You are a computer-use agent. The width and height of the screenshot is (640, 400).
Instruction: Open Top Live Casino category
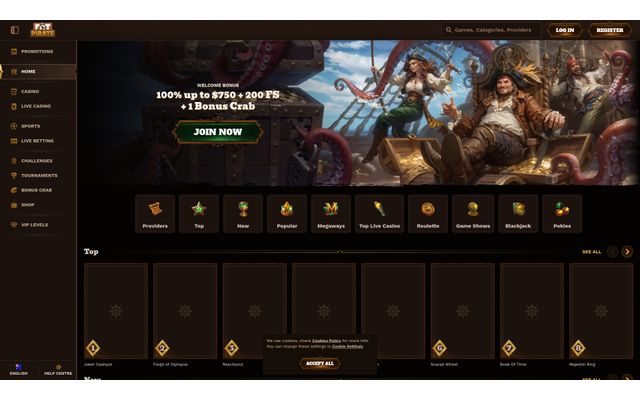[x=380, y=213]
